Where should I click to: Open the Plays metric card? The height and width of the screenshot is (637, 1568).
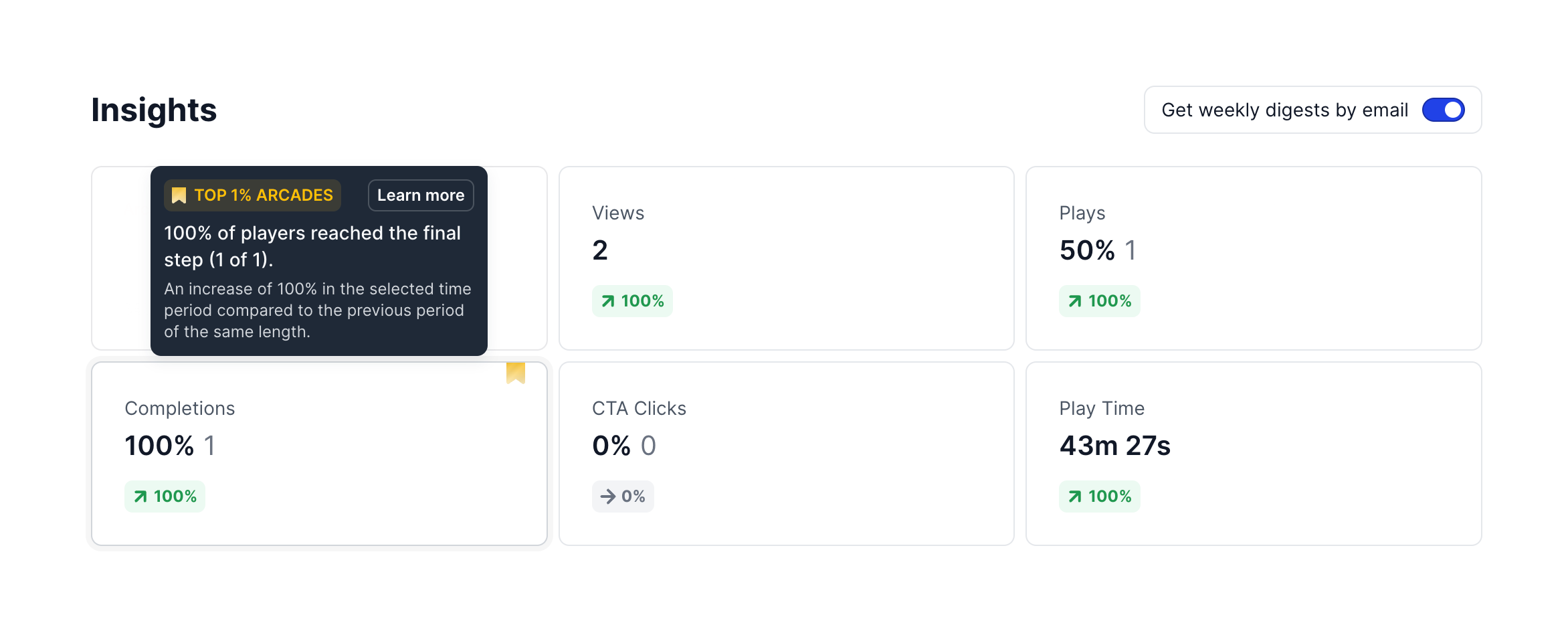pyautogui.click(x=1253, y=258)
